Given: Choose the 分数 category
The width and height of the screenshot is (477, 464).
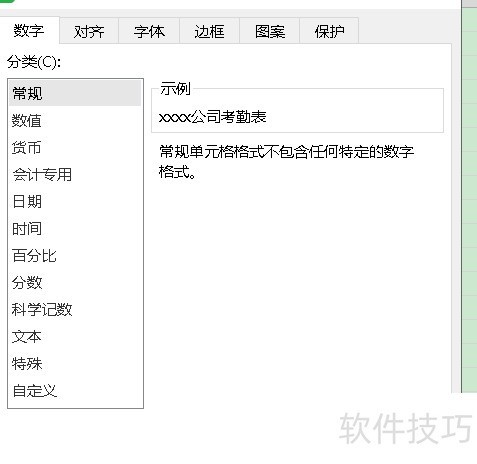Looking at the screenshot, I should point(75,283).
